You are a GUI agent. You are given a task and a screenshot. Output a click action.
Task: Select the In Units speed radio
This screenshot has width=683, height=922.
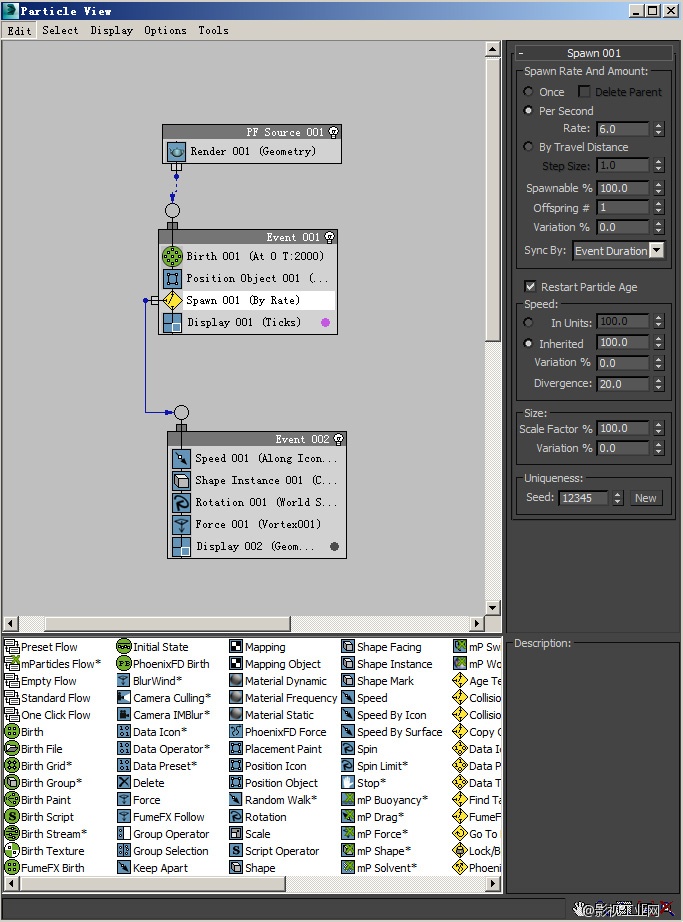click(528, 322)
